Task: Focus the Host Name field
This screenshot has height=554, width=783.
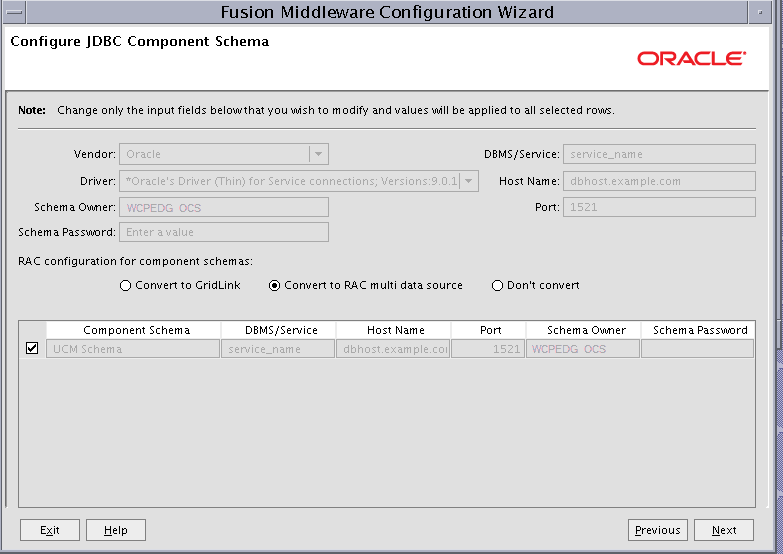Action: coord(659,181)
